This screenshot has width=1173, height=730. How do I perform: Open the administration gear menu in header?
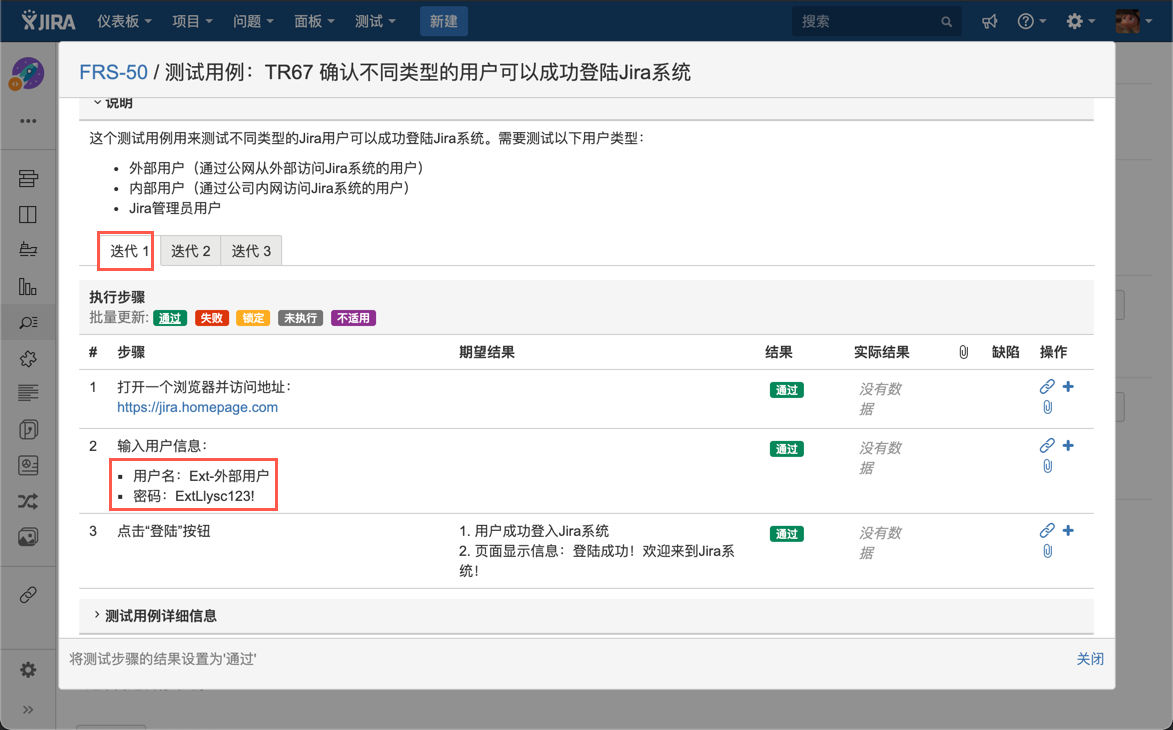coord(1080,22)
